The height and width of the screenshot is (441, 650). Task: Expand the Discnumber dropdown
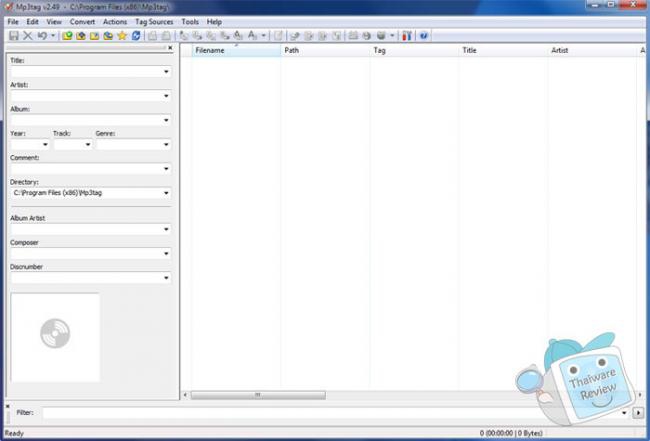coord(166,278)
